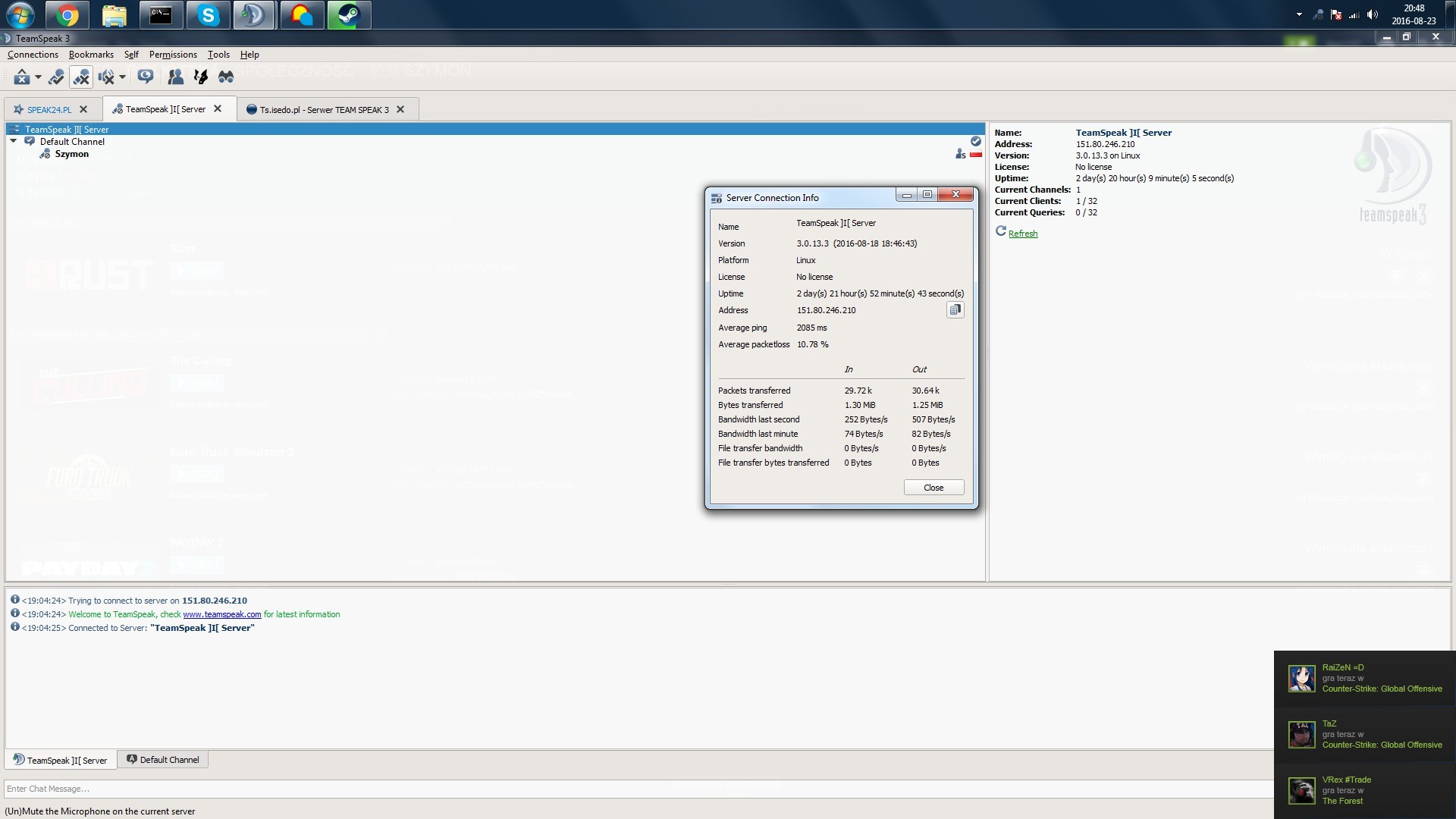The height and width of the screenshot is (819, 1456).
Task: Toggle subscribe to all channels icon
Action: point(146,77)
